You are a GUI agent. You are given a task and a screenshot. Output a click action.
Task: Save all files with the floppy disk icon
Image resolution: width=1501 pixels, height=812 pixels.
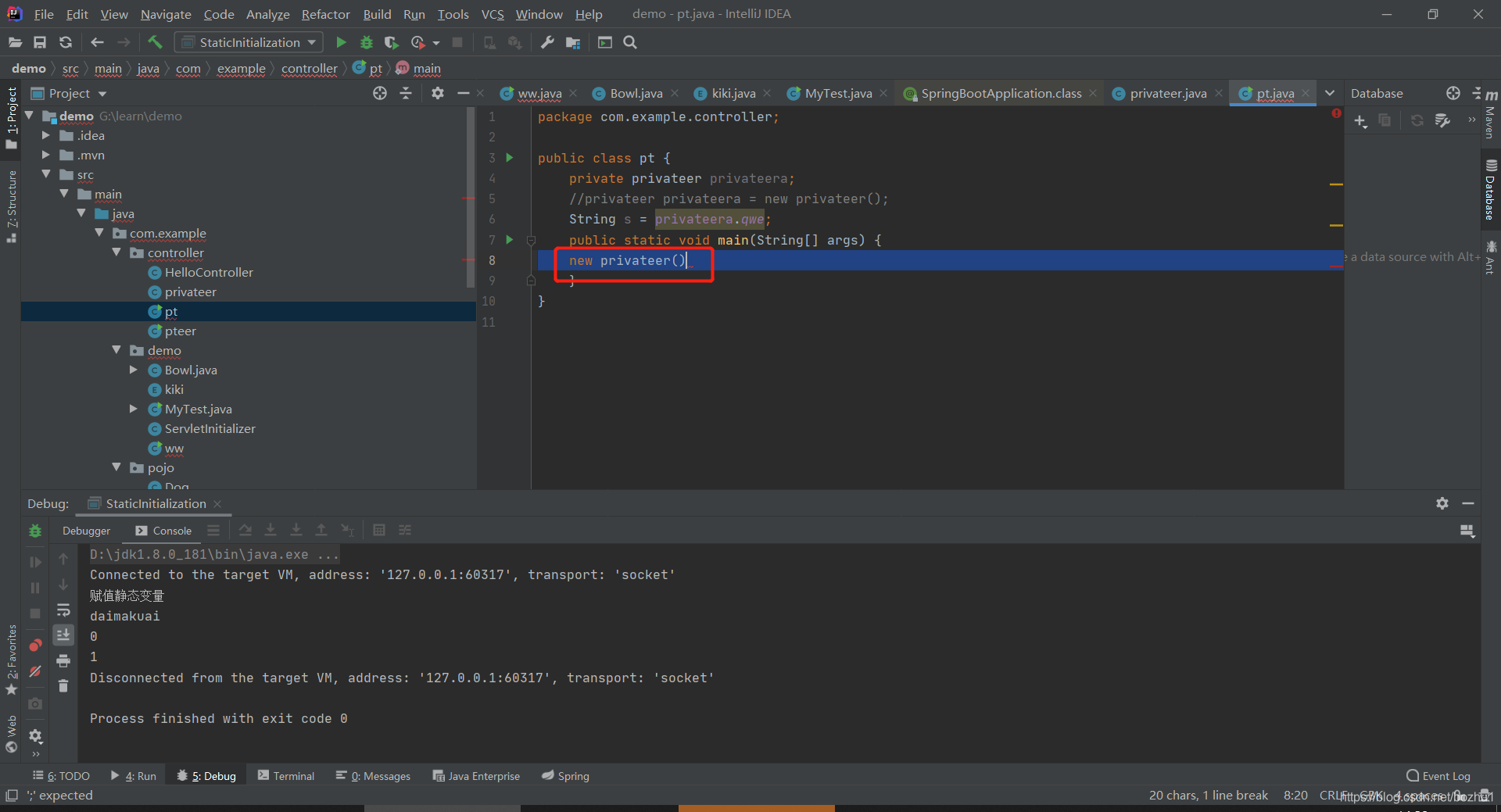(40, 42)
